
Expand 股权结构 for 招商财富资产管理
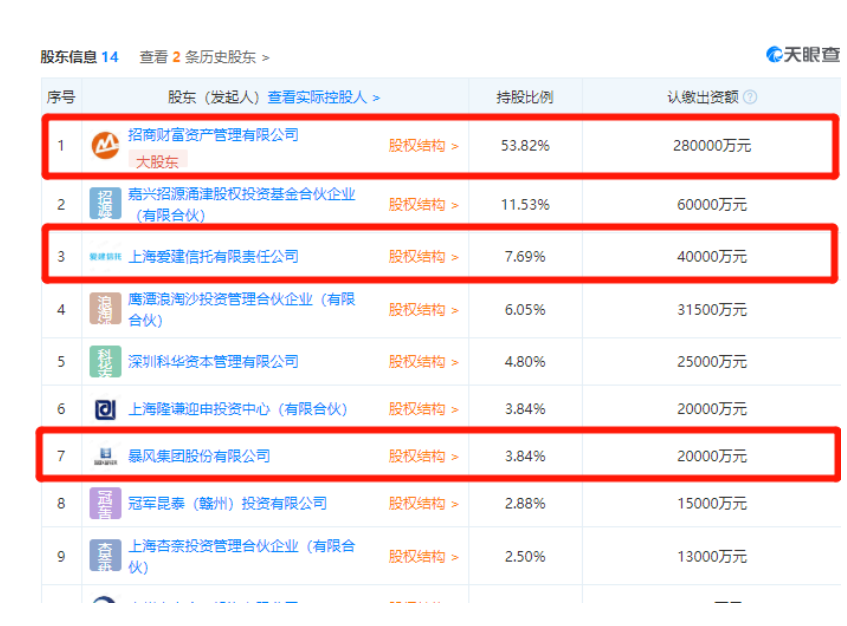coord(424,146)
